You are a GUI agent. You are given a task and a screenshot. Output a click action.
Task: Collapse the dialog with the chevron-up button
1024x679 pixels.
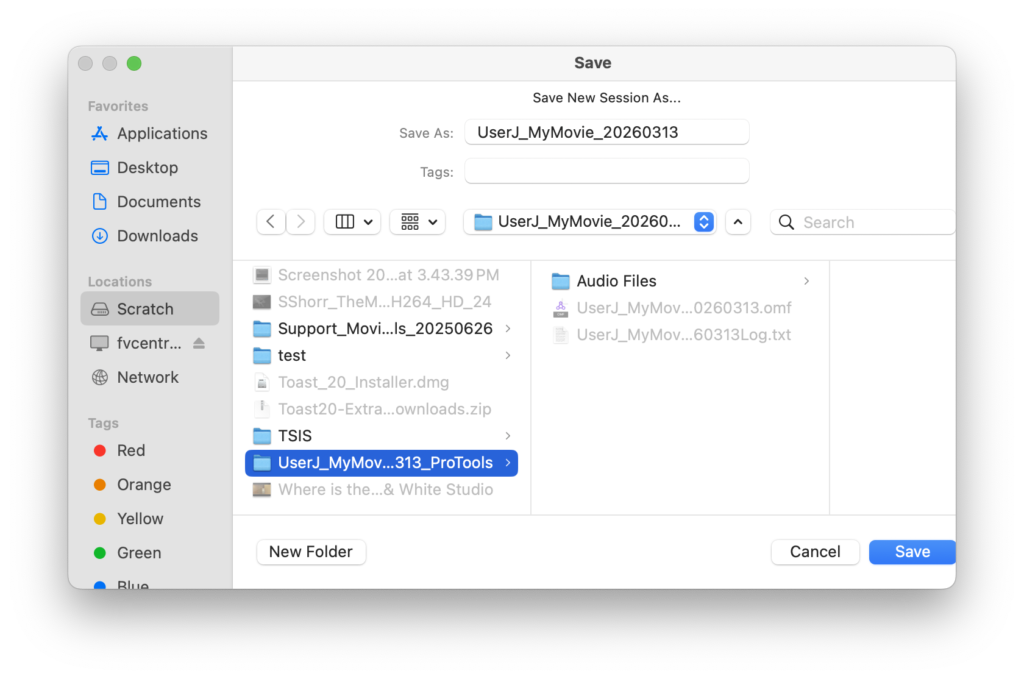point(737,222)
